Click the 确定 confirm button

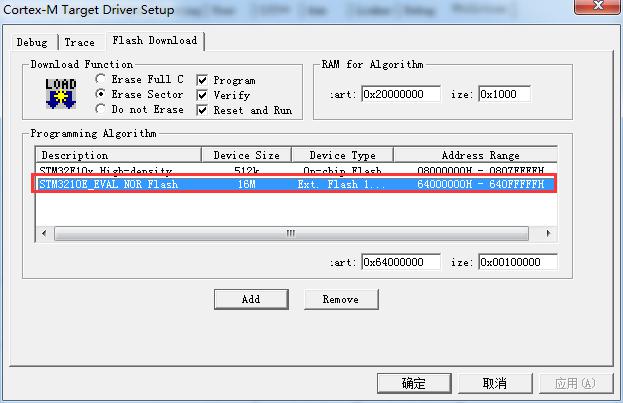tap(414, 383)
